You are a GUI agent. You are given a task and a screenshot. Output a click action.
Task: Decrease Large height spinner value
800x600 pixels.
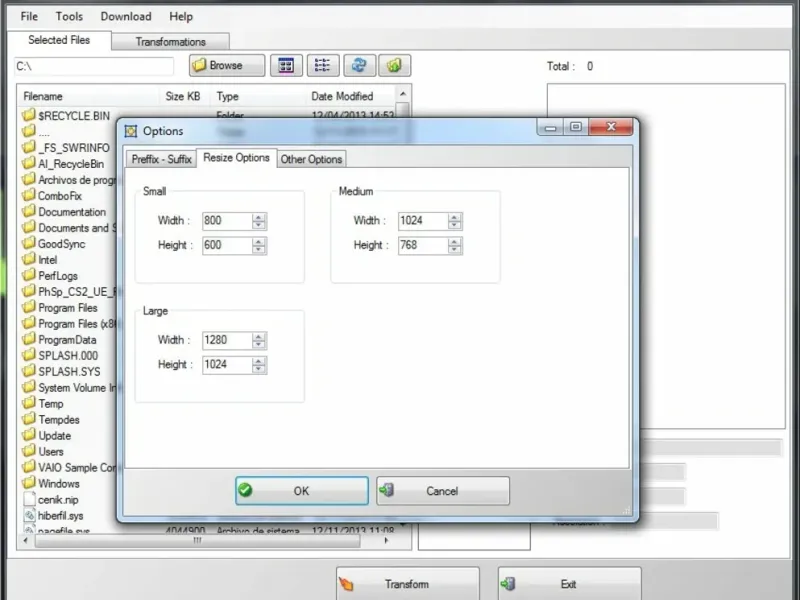tap(259, 369)
